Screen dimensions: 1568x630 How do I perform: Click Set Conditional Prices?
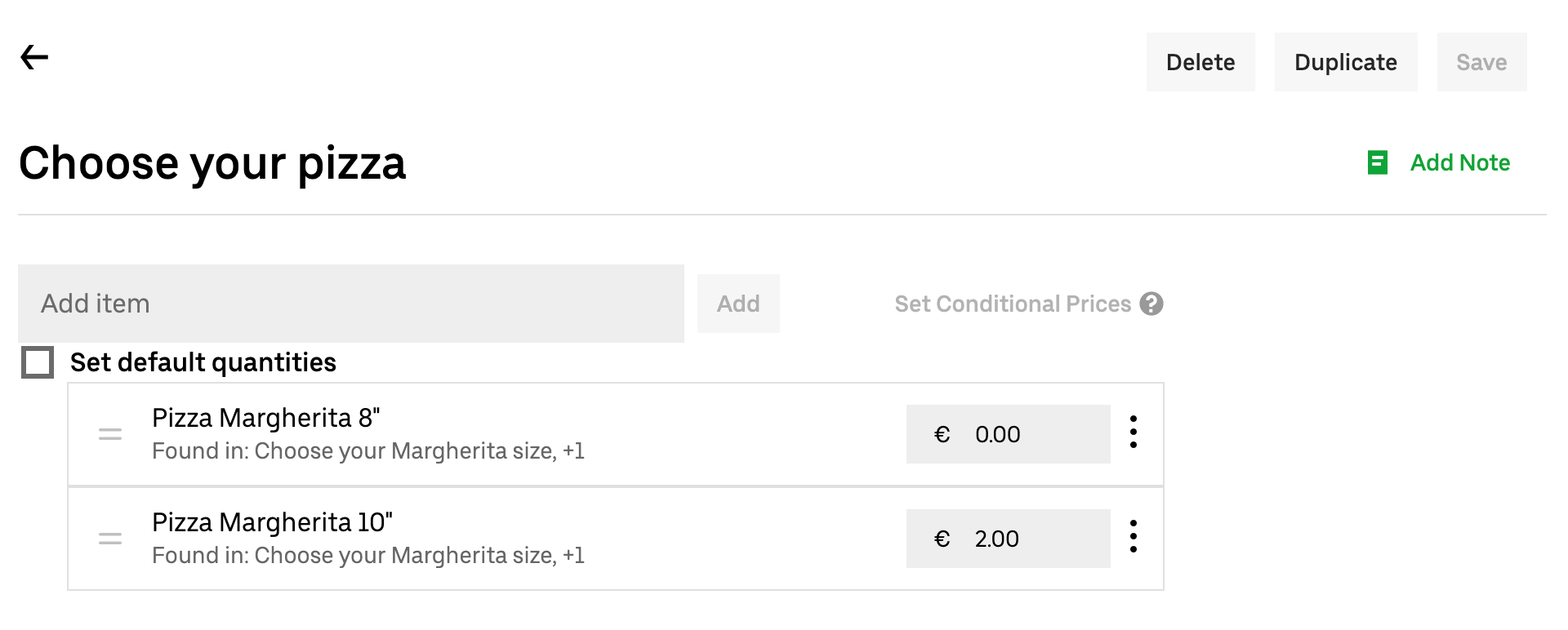tap(1012, 304)
